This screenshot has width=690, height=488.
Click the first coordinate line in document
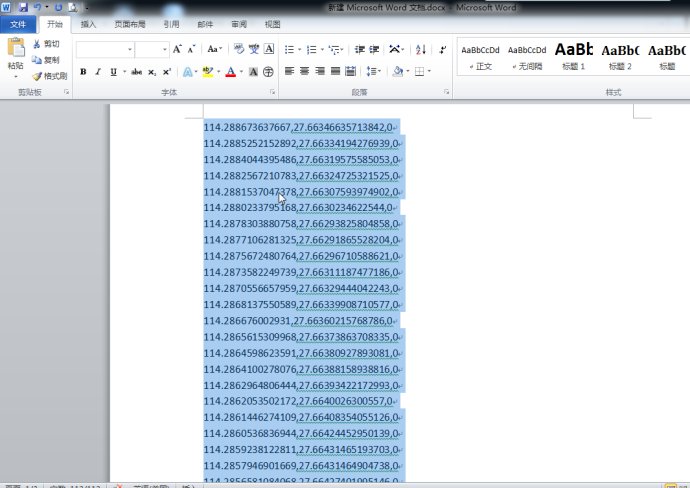pos(300,128)
